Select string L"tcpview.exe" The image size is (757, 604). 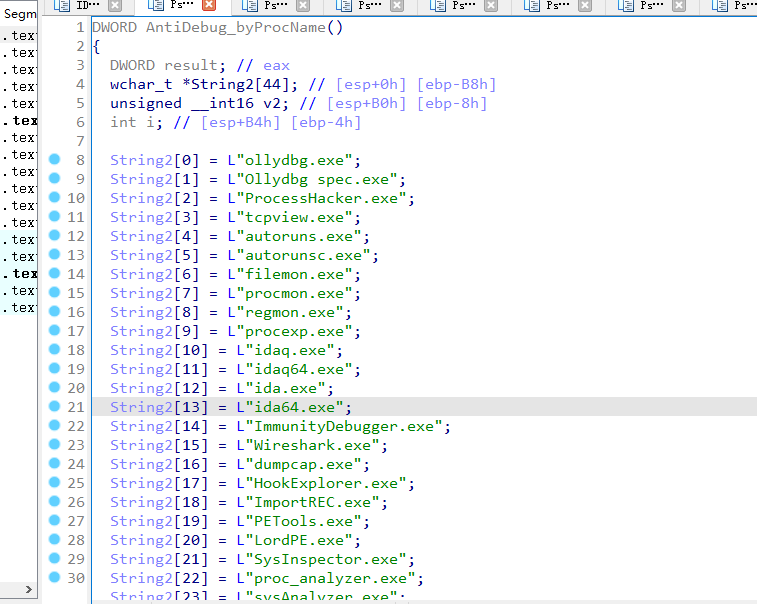pos(289,217)
